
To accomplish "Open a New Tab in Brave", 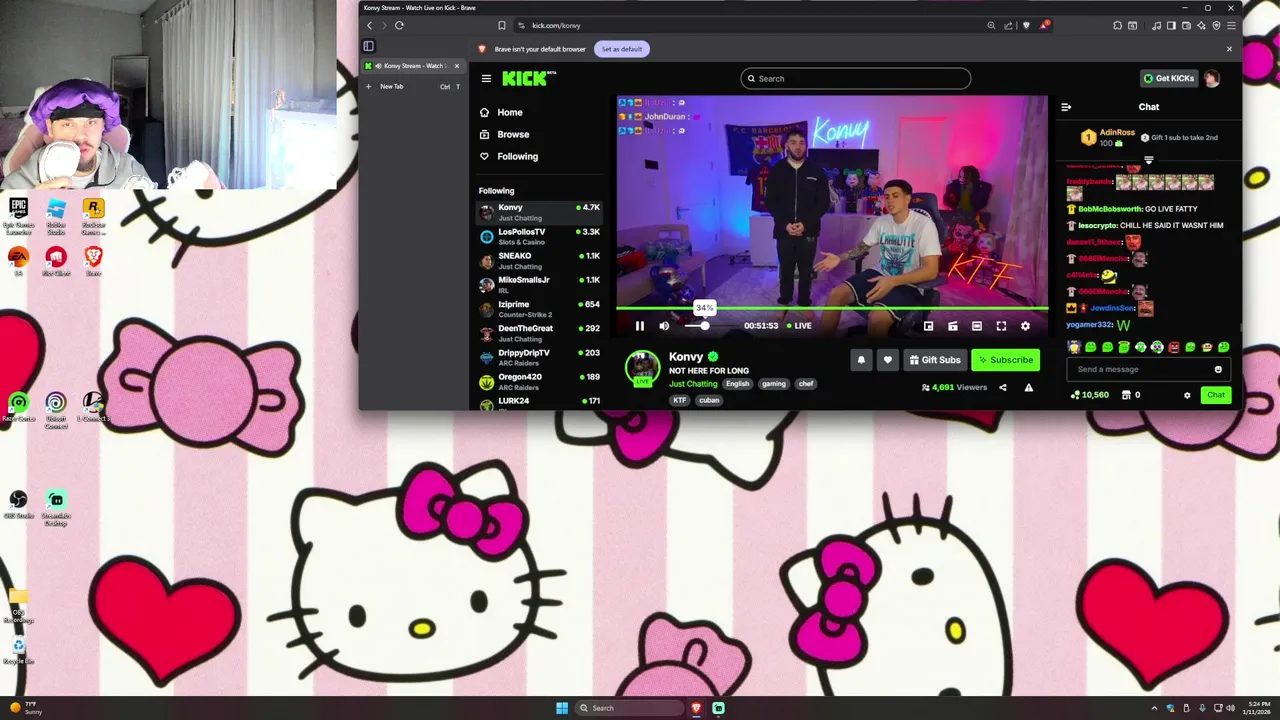I will (x=412, y=87).
